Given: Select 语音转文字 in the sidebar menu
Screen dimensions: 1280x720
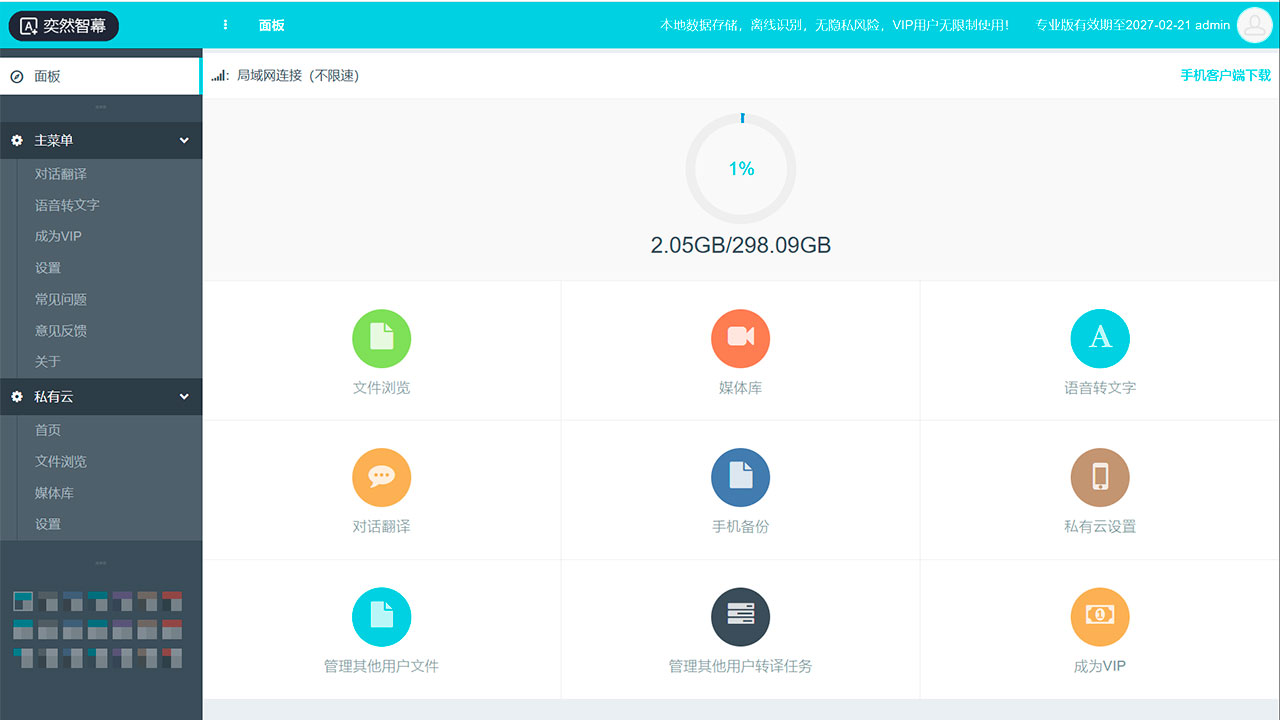Looking at the screenshot, I should coord(67,205).
